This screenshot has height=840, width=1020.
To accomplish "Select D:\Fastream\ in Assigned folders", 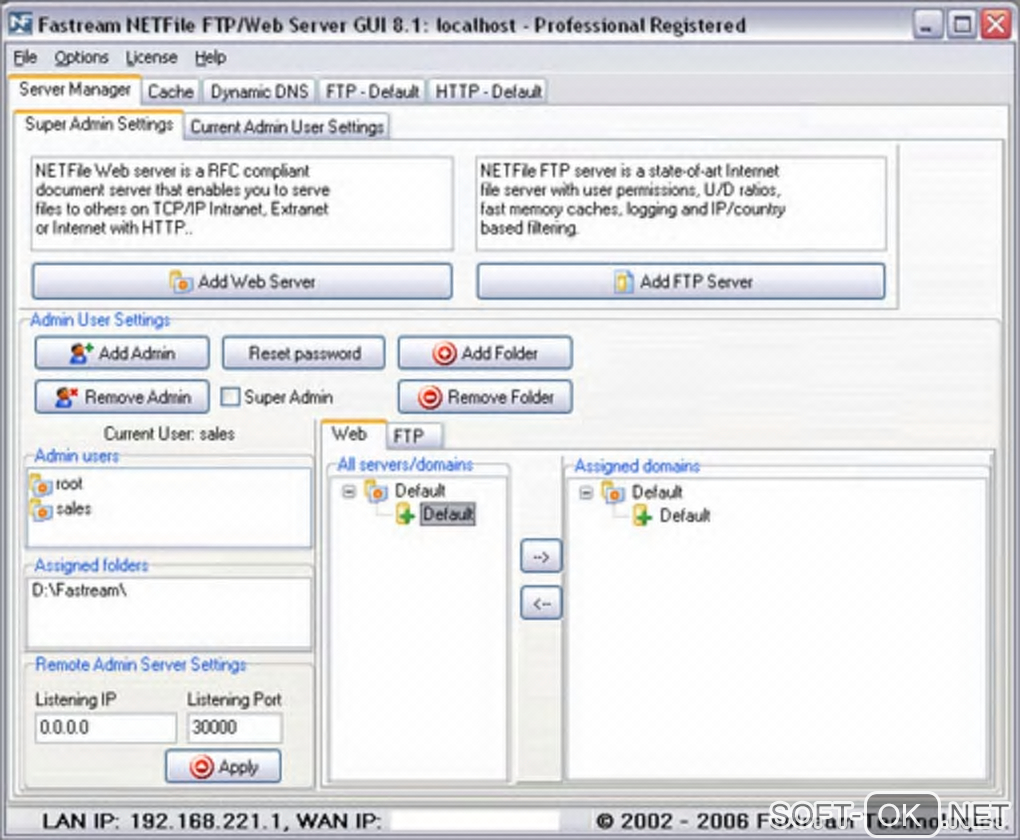I will [x=79, y=590].
